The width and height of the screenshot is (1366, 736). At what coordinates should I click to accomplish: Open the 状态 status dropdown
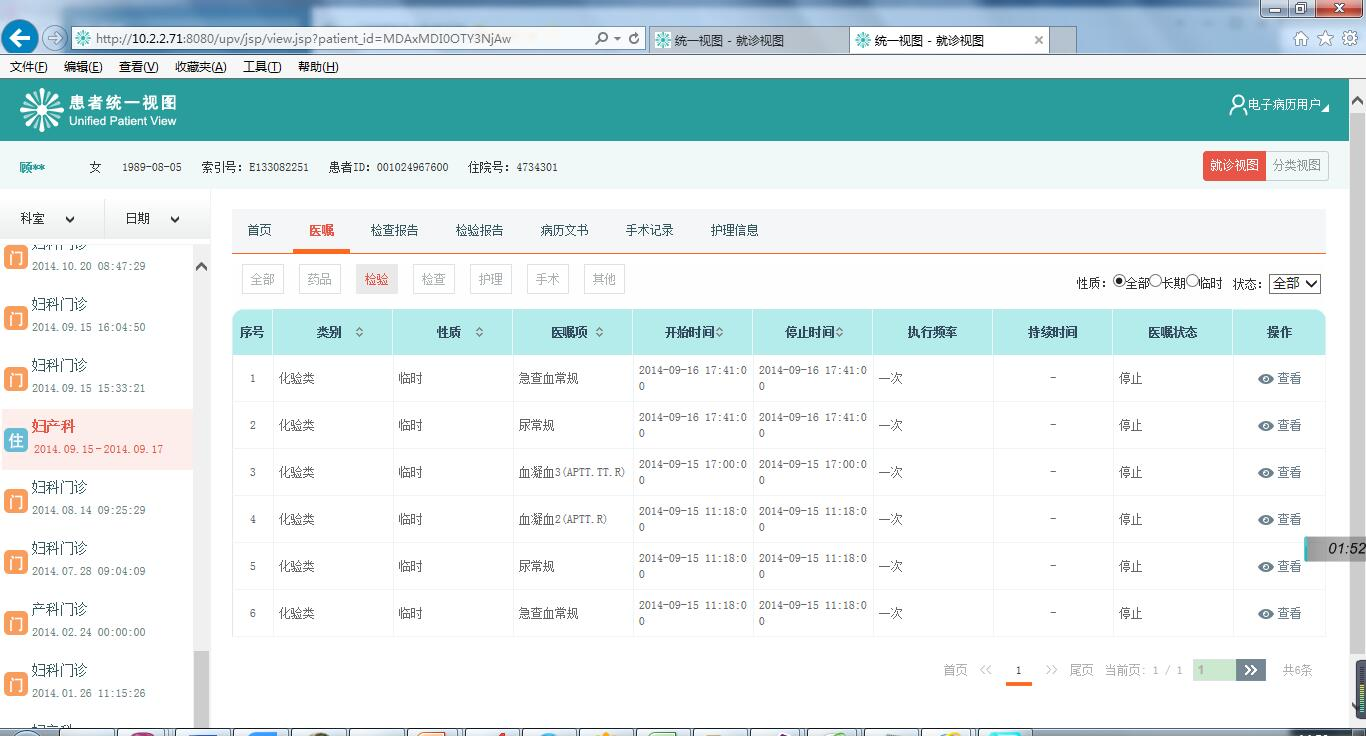pos(1294,284)
